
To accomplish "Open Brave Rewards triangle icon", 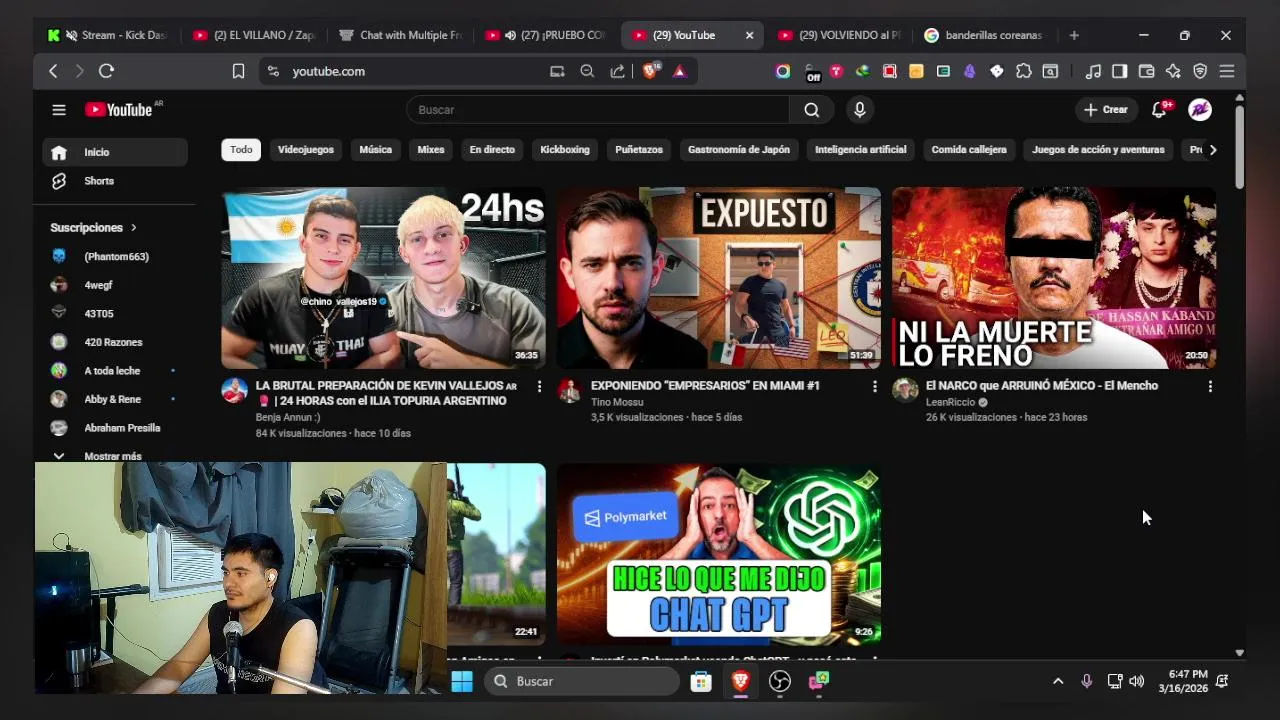I will point(679,71).
